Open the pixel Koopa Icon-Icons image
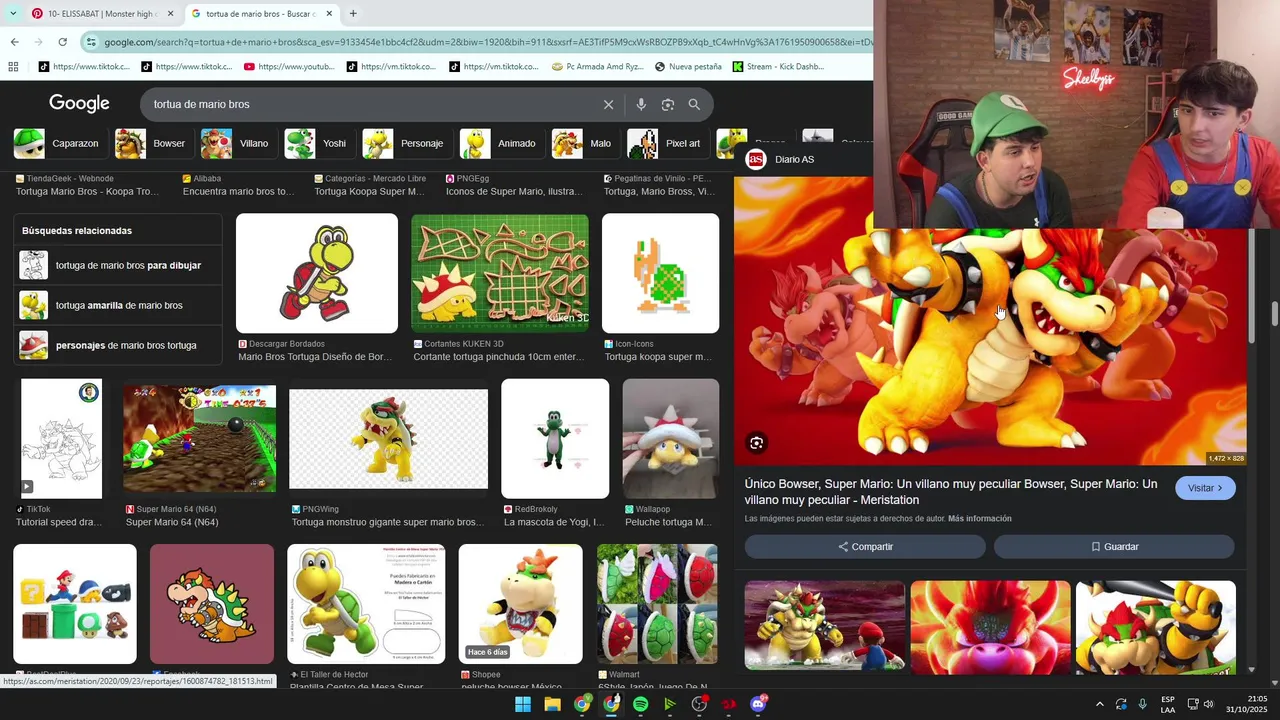 [660, 273]
